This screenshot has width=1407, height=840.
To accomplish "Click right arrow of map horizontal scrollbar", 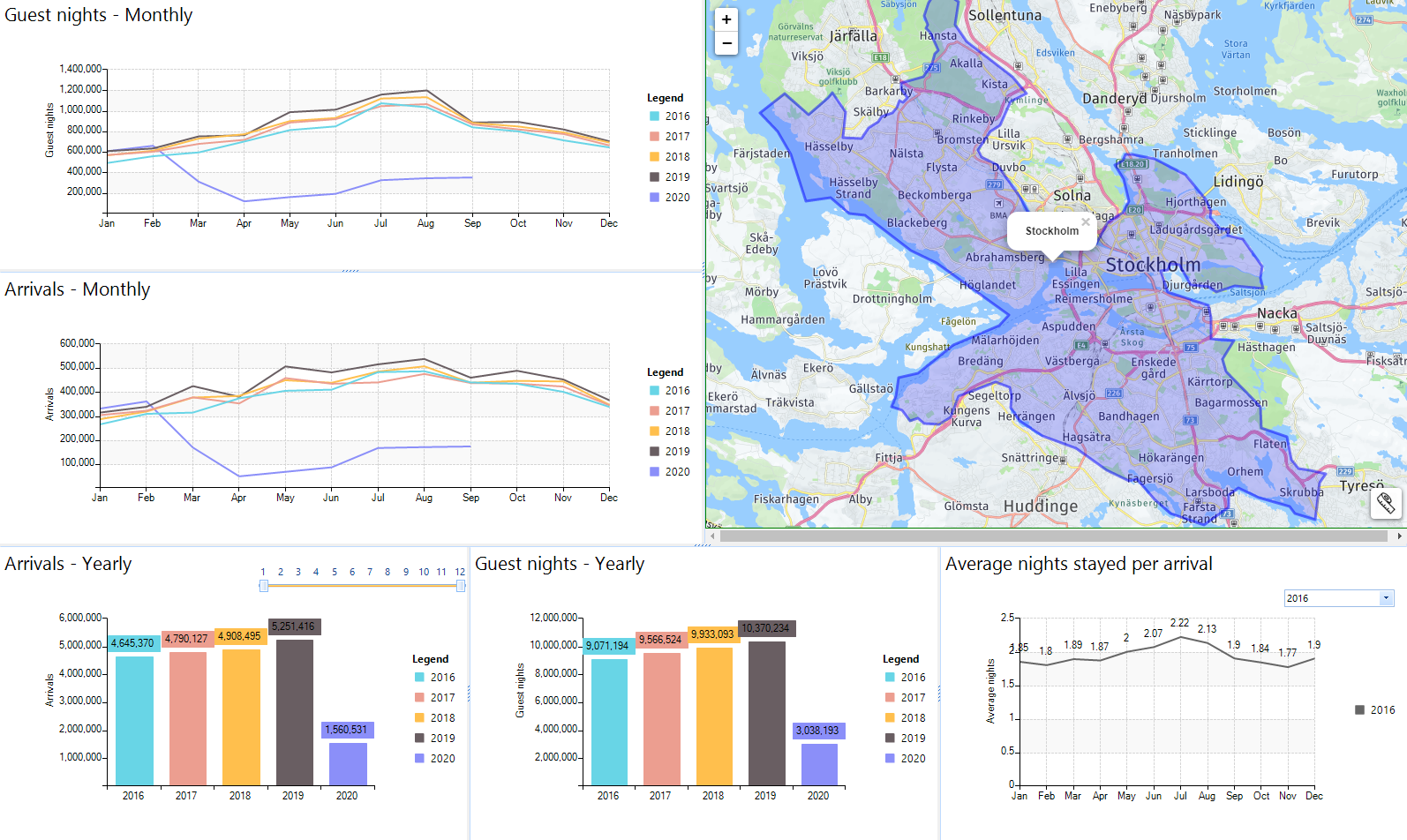I will 1399,536.
